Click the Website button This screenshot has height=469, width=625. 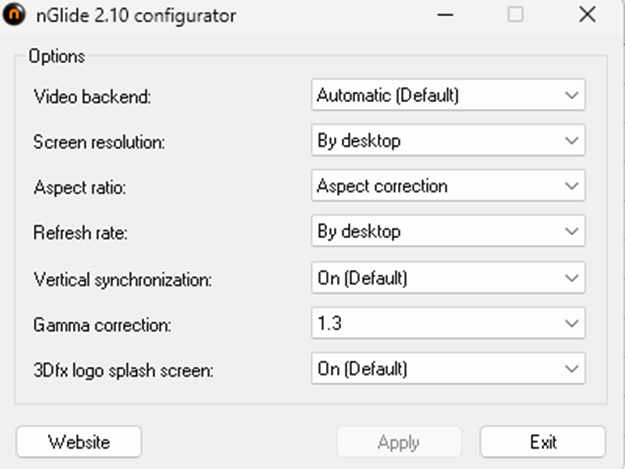[79, 442]
